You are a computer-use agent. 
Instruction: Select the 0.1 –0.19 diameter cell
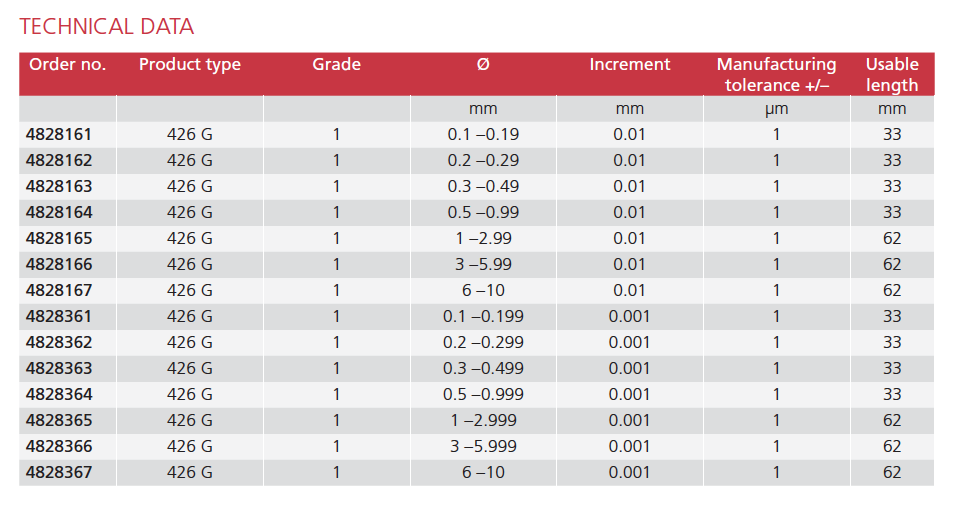coord(483,134)
